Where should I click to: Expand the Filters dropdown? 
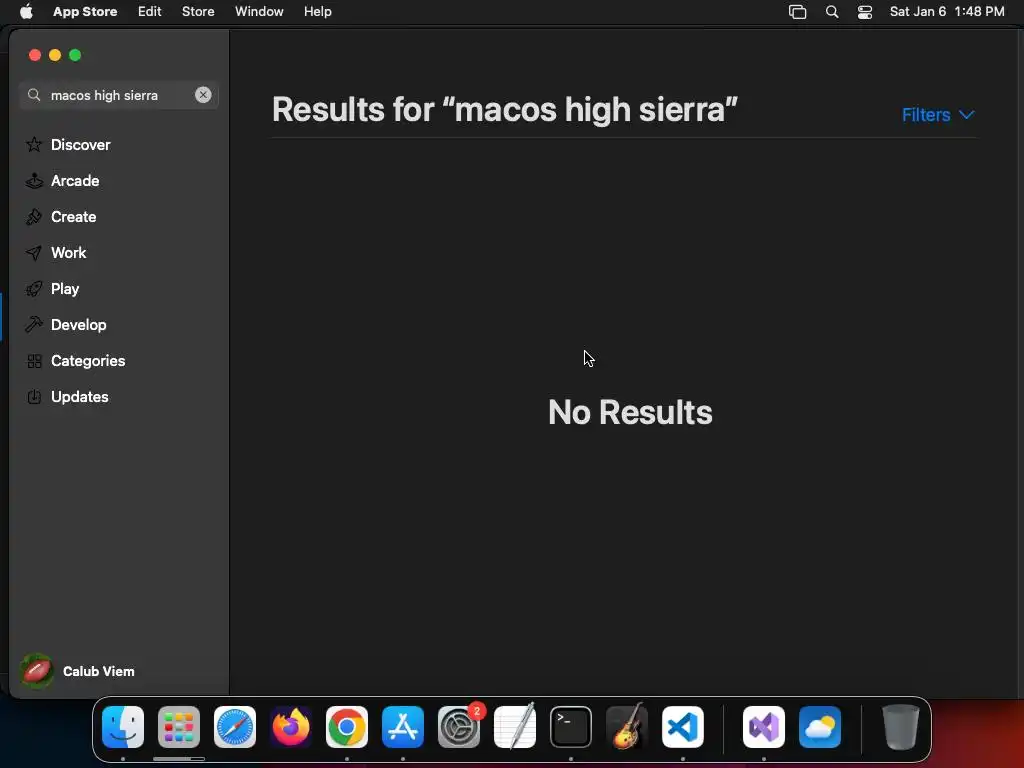click(x=938, y=115)
